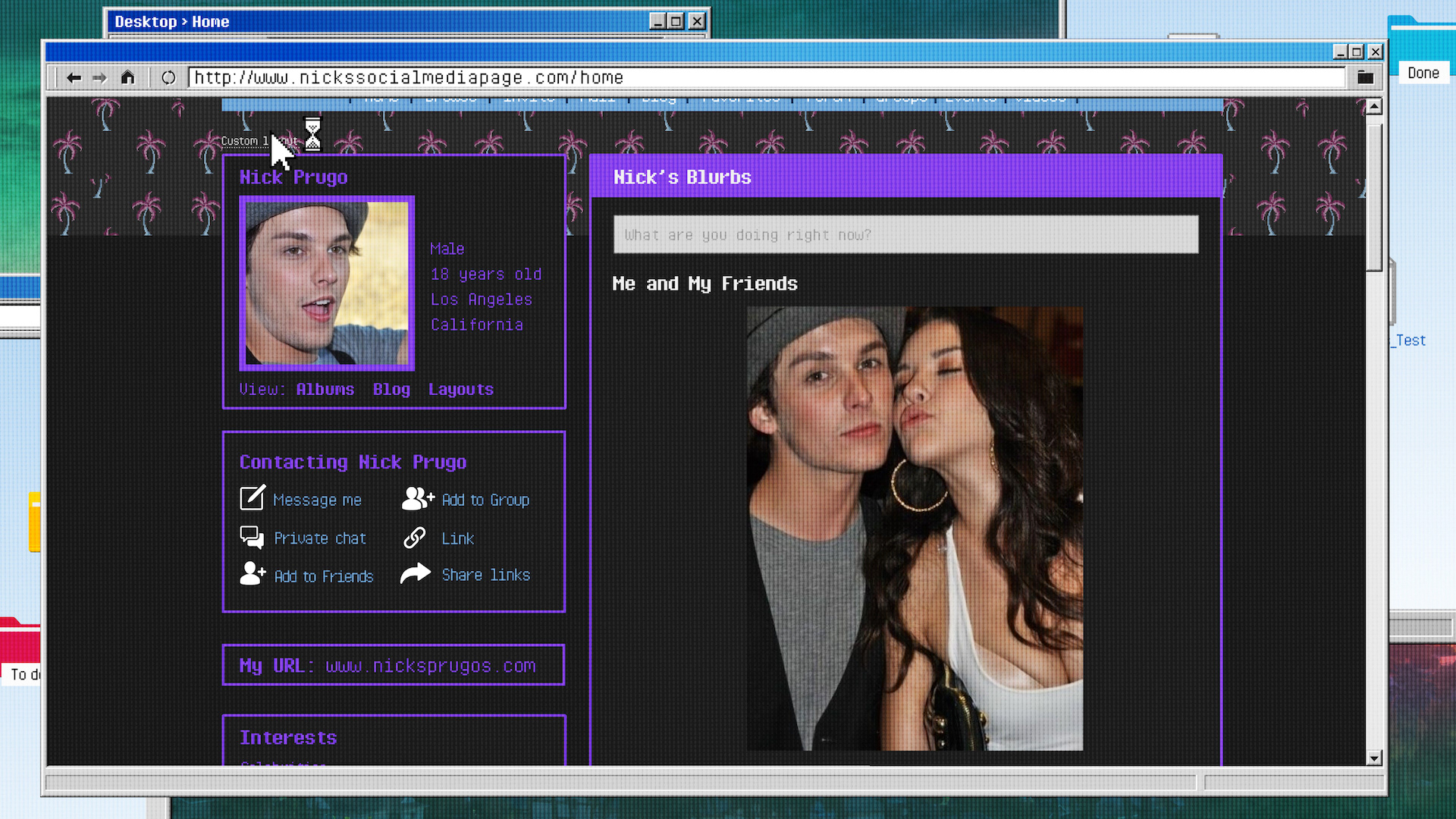Click Share links text
Screen dimensions: 1456x819
coord(486,575)
